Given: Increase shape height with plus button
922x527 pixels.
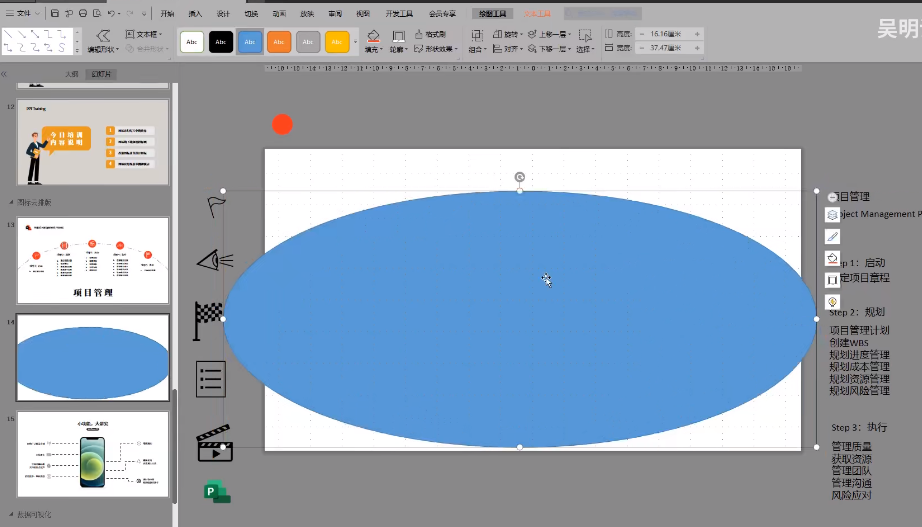Looking at the screenshot, I should pyautogui.click(x=697, y=34).
